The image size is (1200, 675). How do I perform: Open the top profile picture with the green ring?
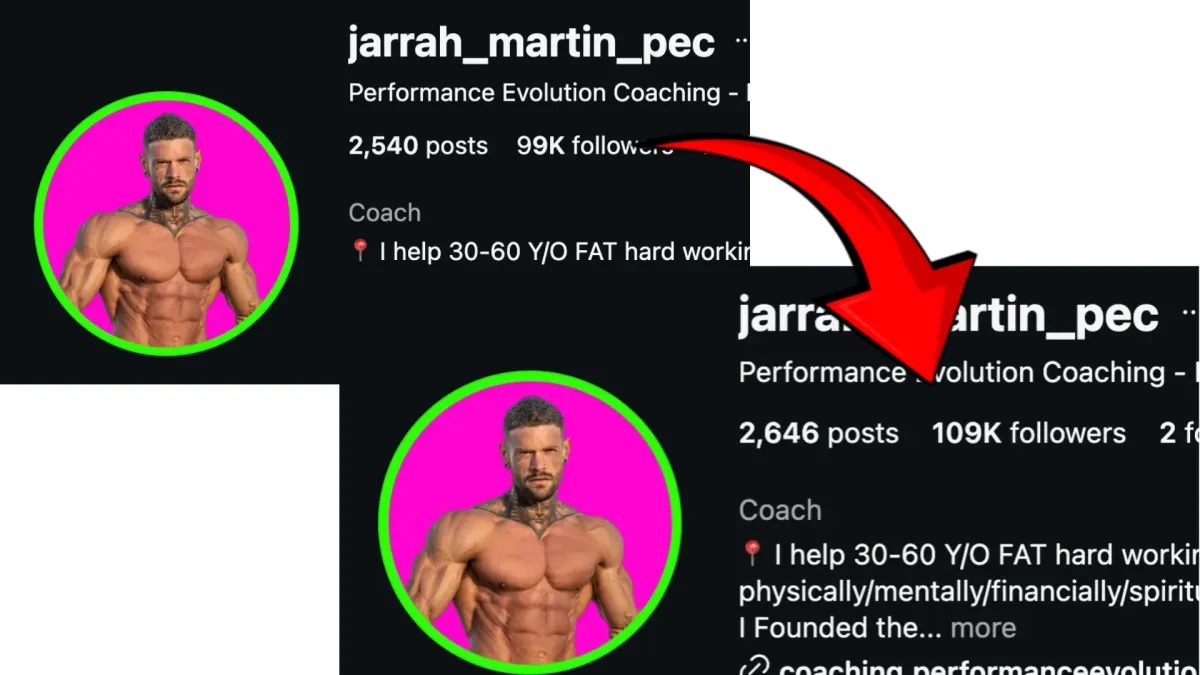(166, 222)
